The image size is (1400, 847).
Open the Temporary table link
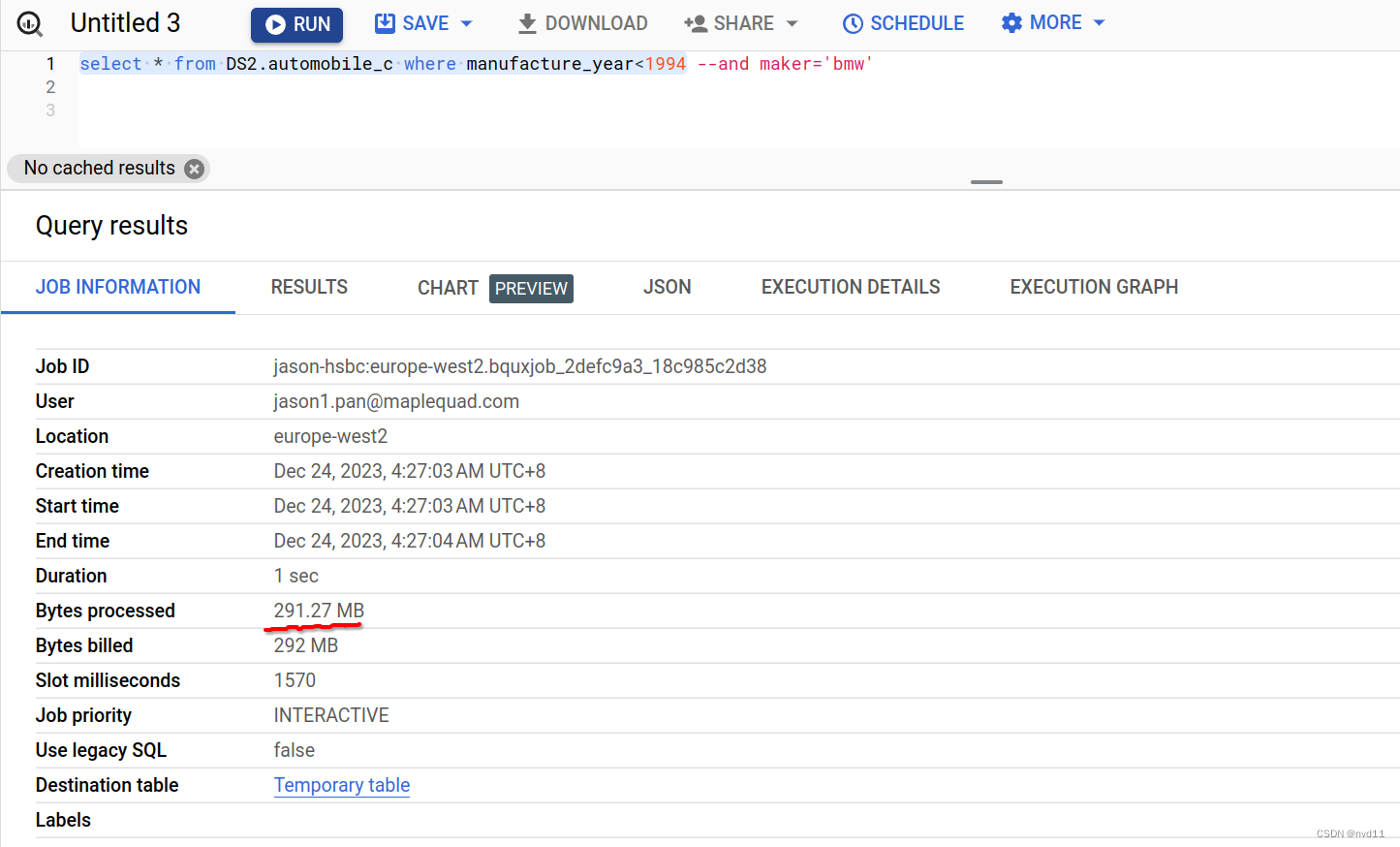(x=342, y=785)
